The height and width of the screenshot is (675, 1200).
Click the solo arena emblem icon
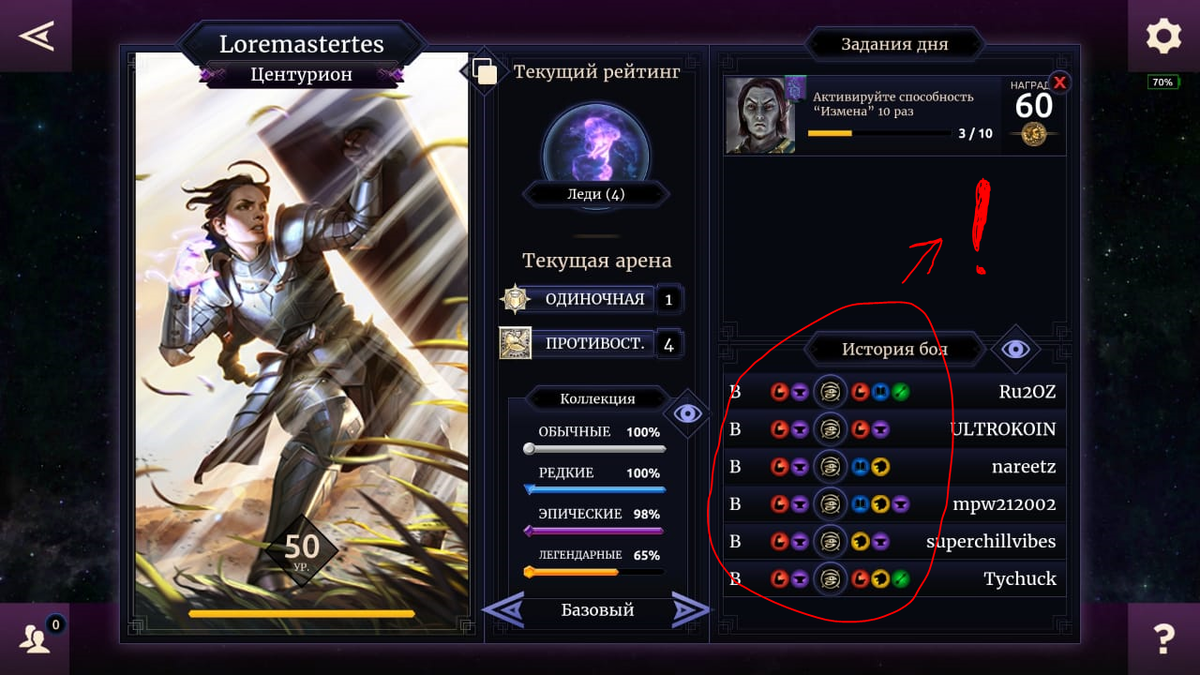pos(516,299)
